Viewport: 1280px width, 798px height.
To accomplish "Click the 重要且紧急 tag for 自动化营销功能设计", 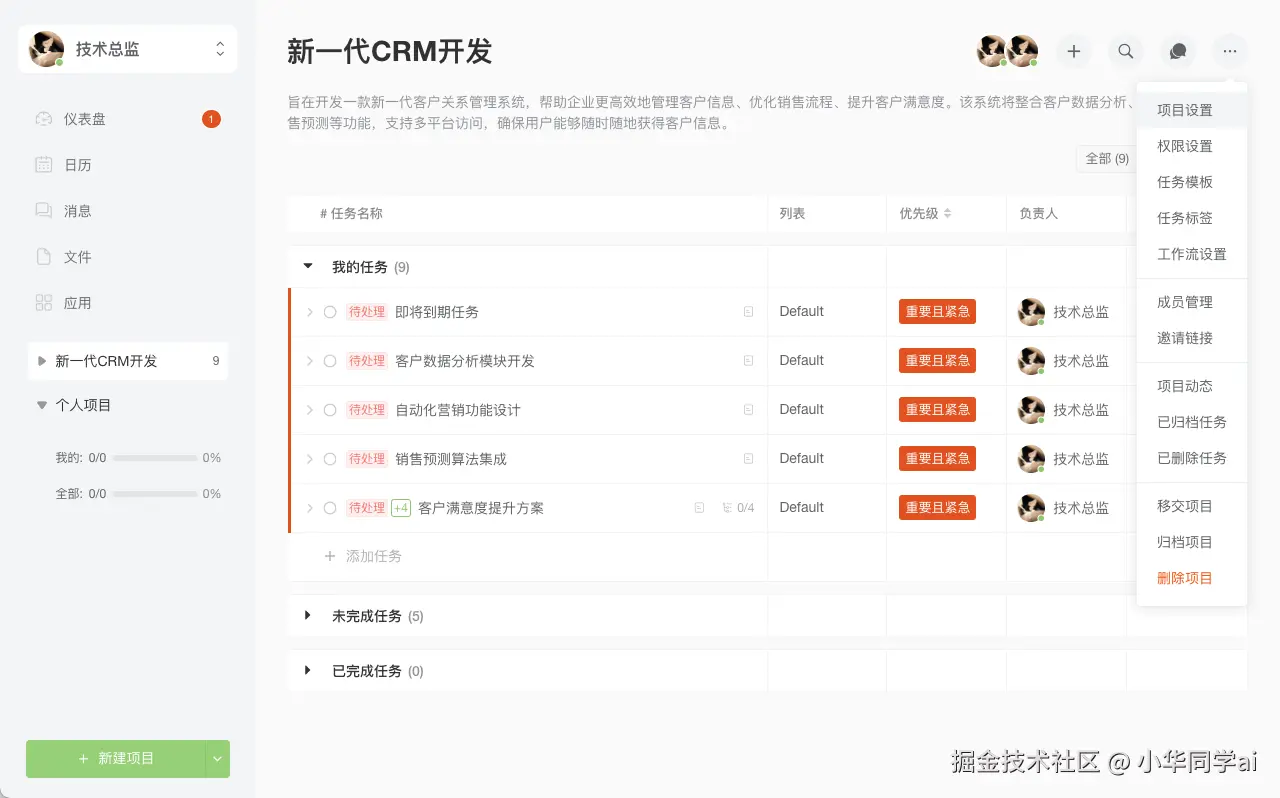I will (938, 410).
